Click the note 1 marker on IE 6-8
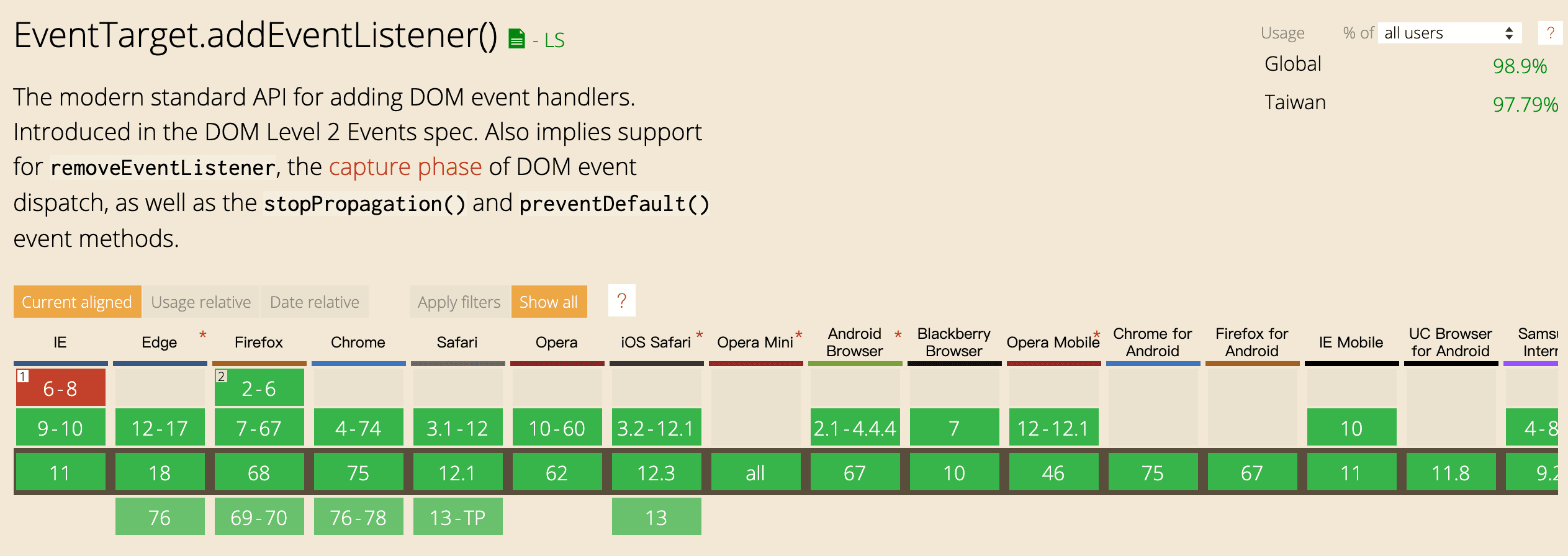This screenshot has width=1568, height=556. 22,376
